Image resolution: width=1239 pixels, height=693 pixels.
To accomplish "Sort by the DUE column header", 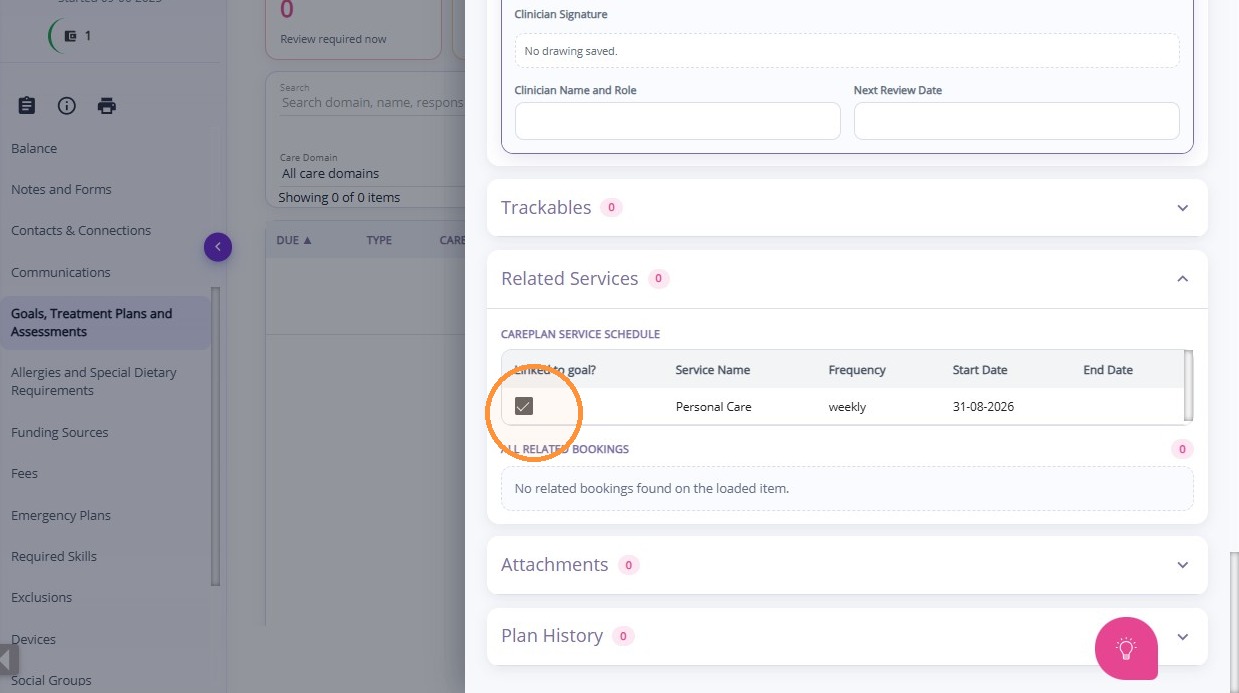I will click(294, 240).
